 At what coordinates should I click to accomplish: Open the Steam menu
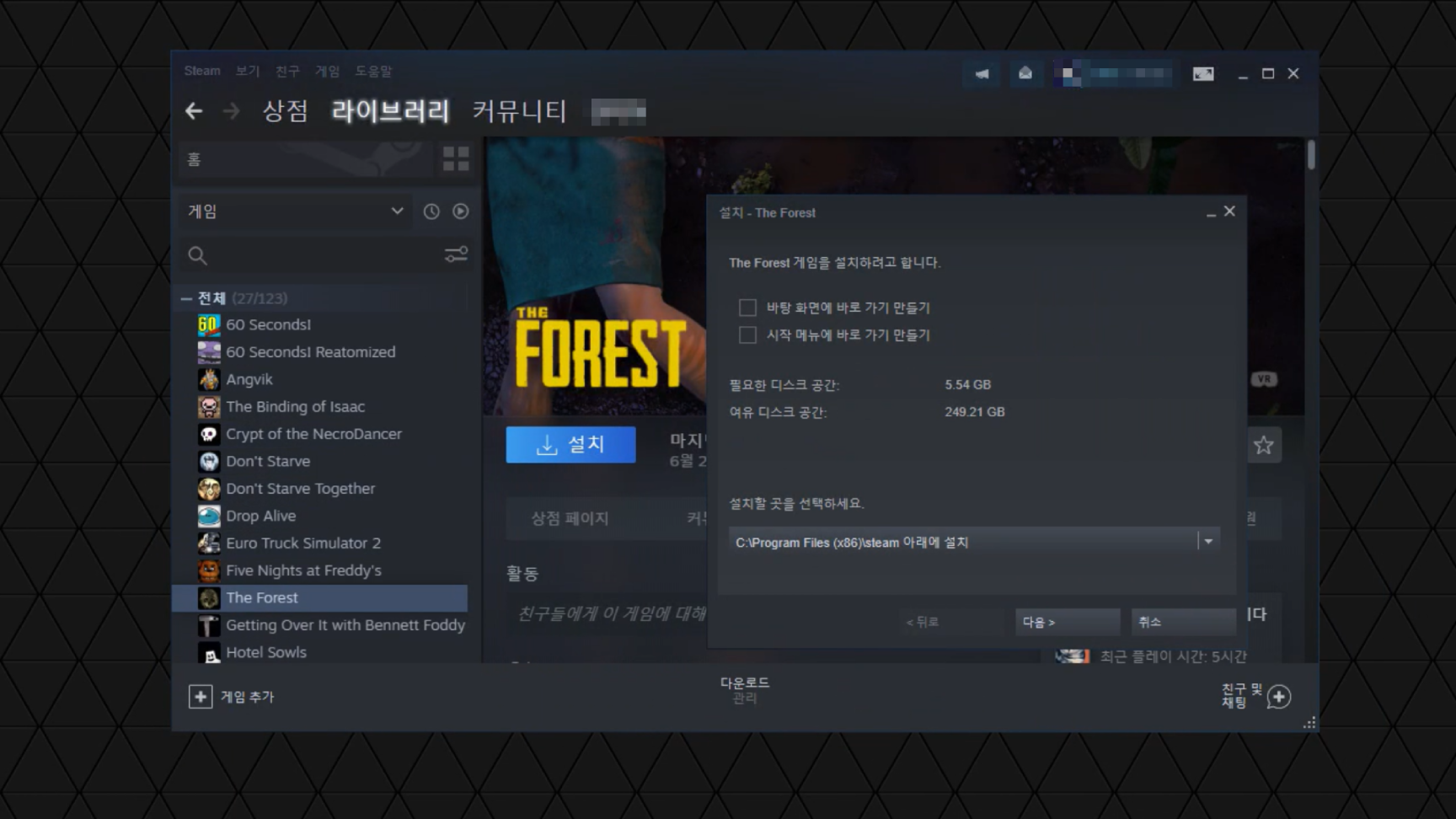[x=202, y=71]
